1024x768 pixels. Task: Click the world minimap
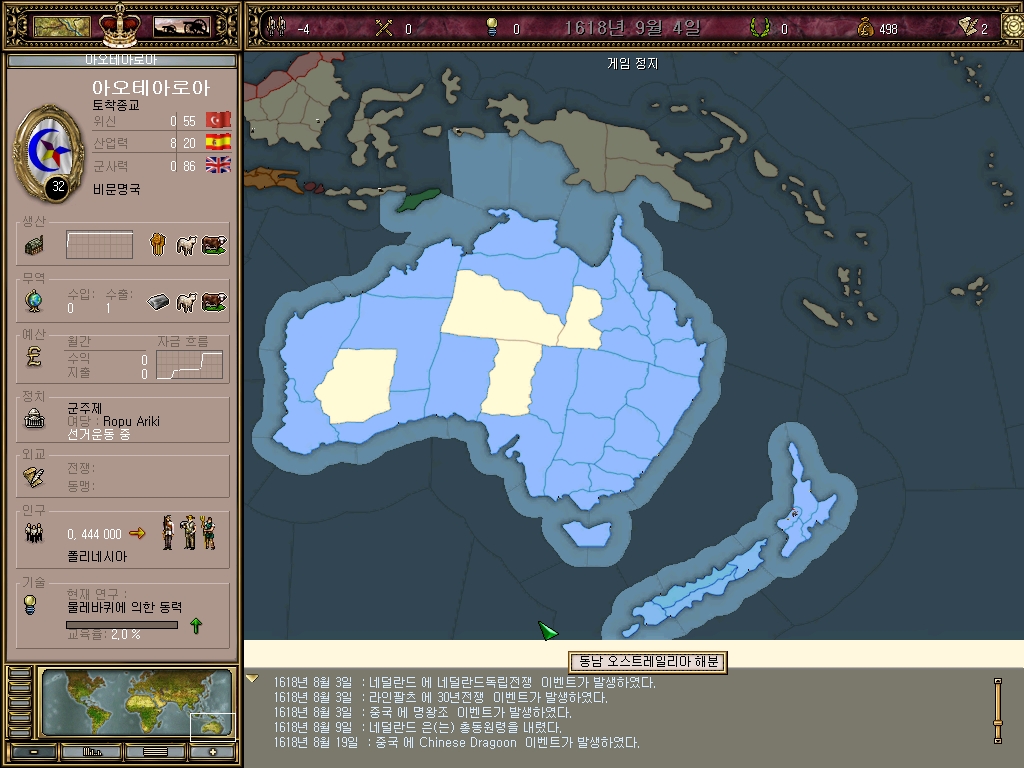[x=137, y=703]
